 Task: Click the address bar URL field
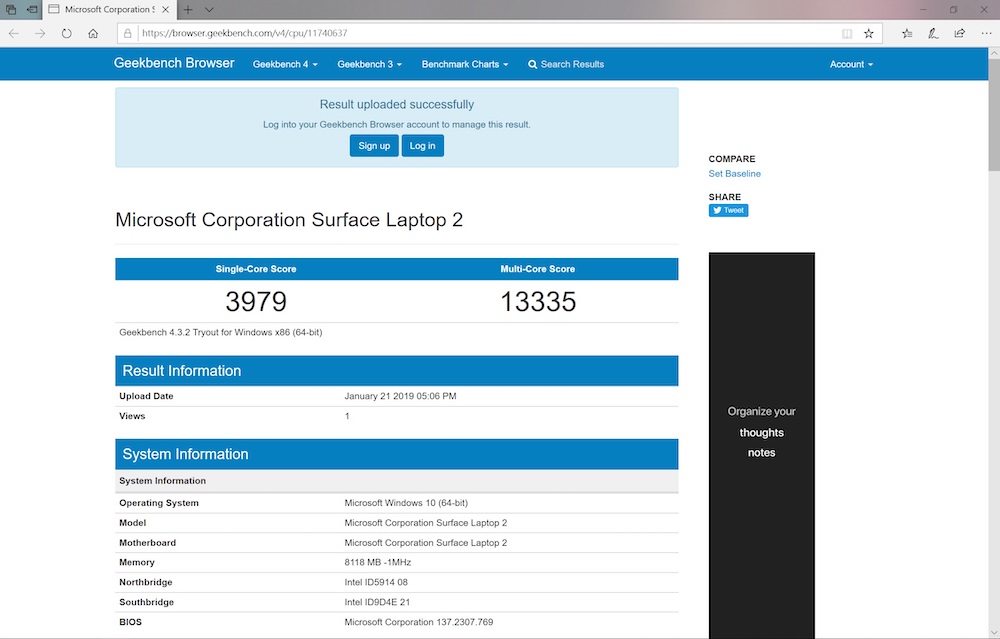click(480, 33)
